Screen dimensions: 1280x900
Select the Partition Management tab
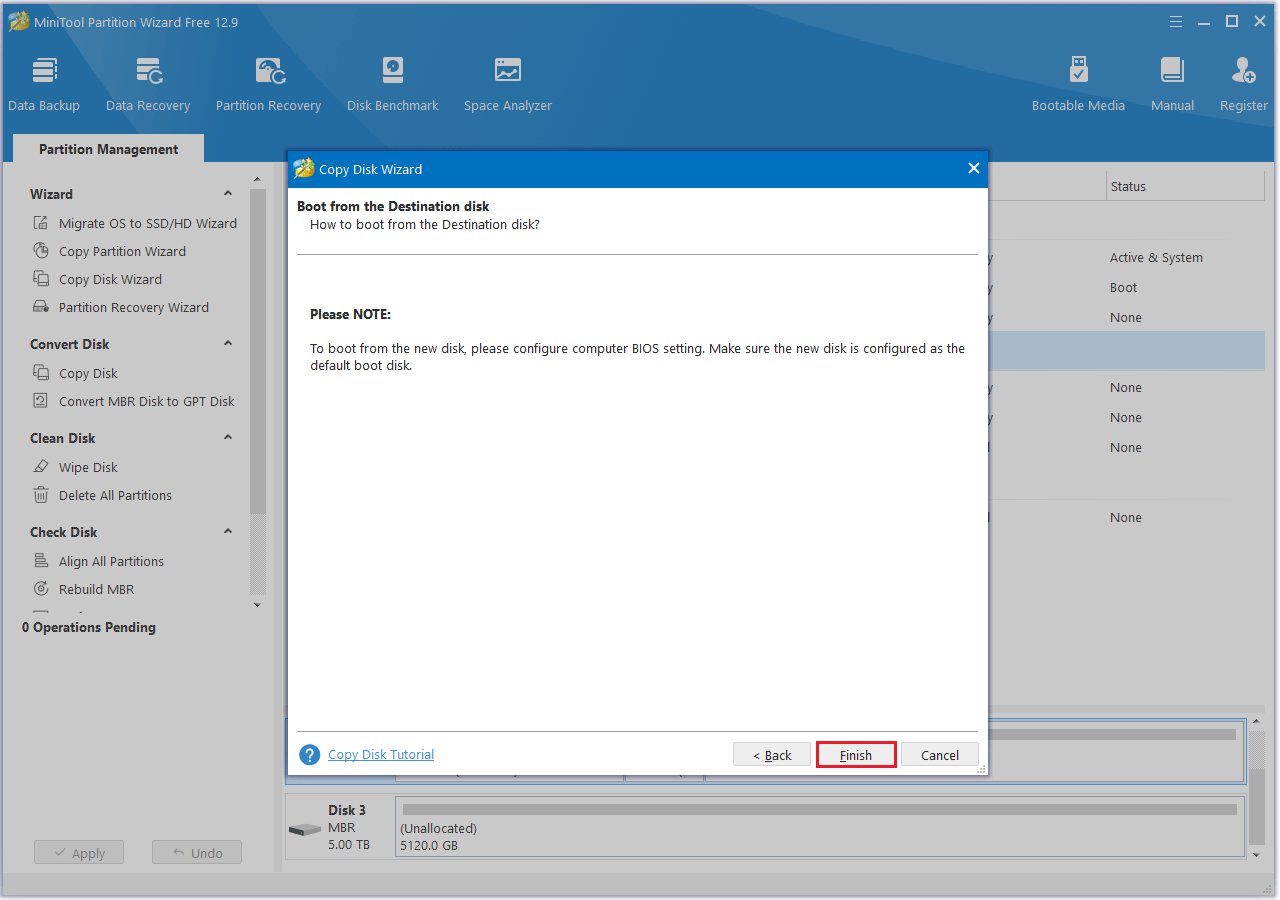108,149
